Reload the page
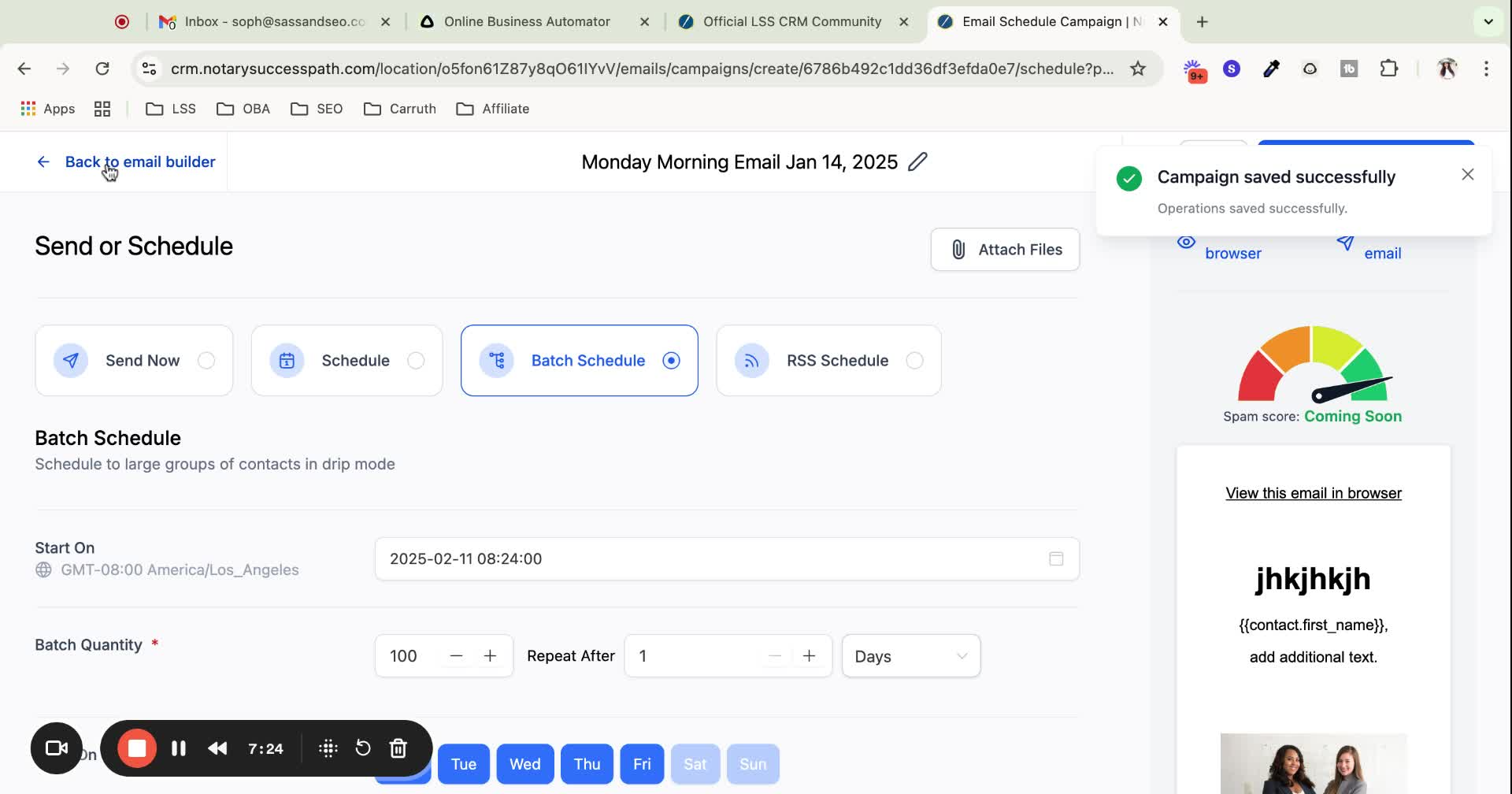The height and width of the screenshot is (794, 1512). tap(102, 69)
